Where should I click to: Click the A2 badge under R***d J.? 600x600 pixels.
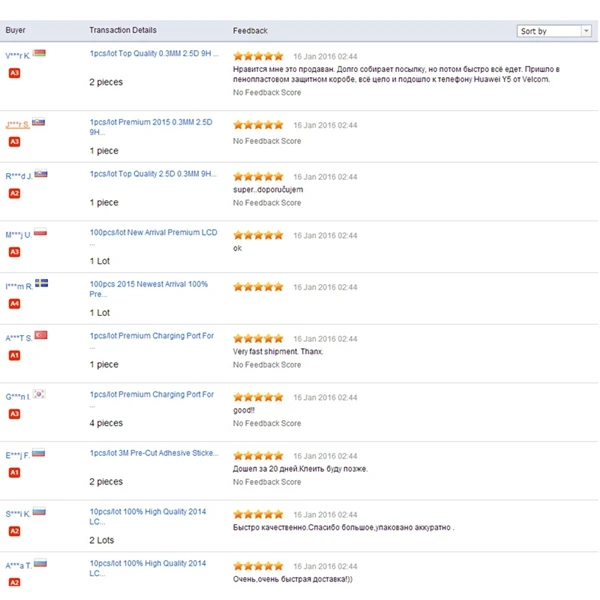click(14, 192)
